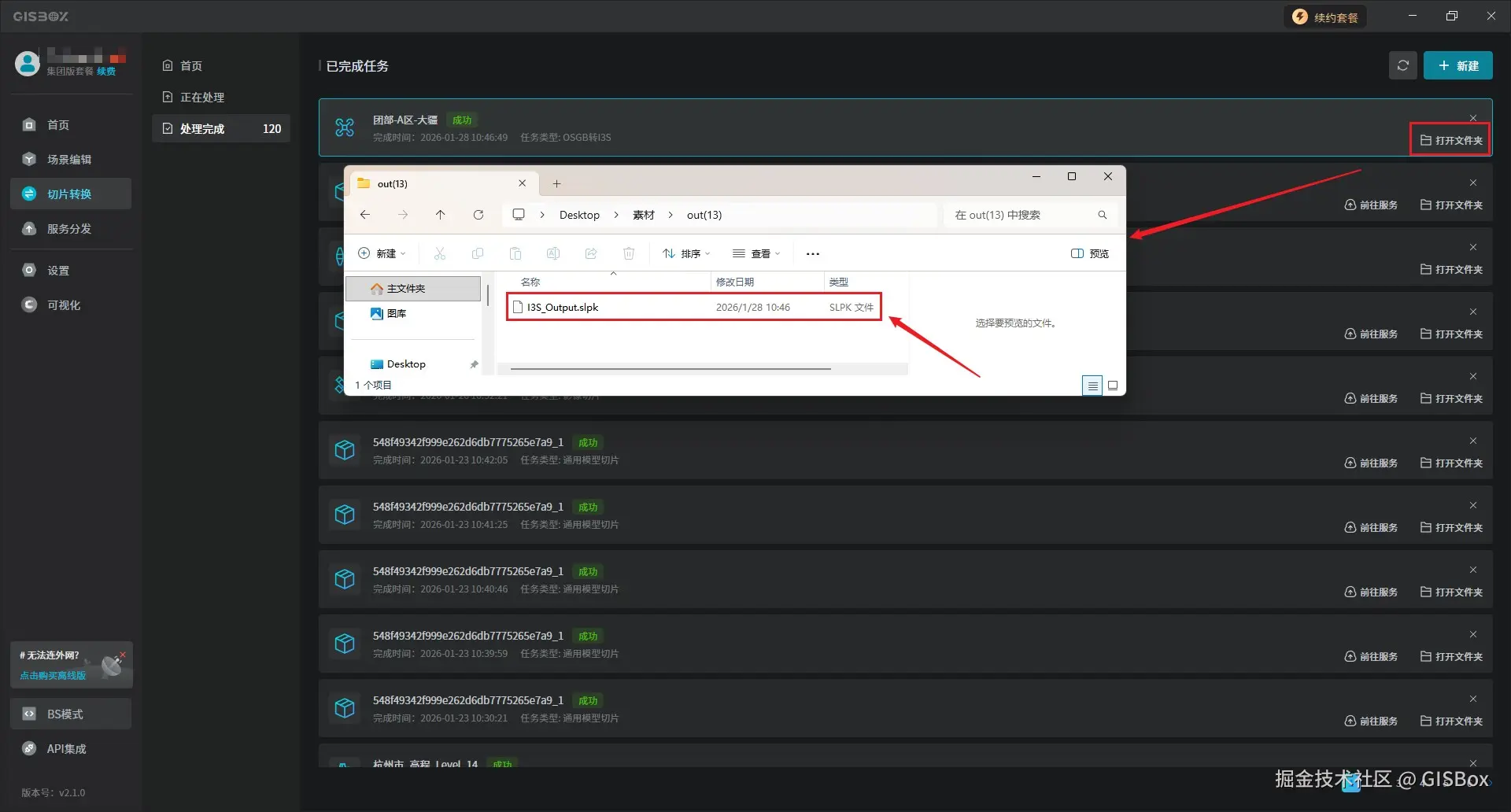Click the explorer horizontal scrollbar

point(671,368)
